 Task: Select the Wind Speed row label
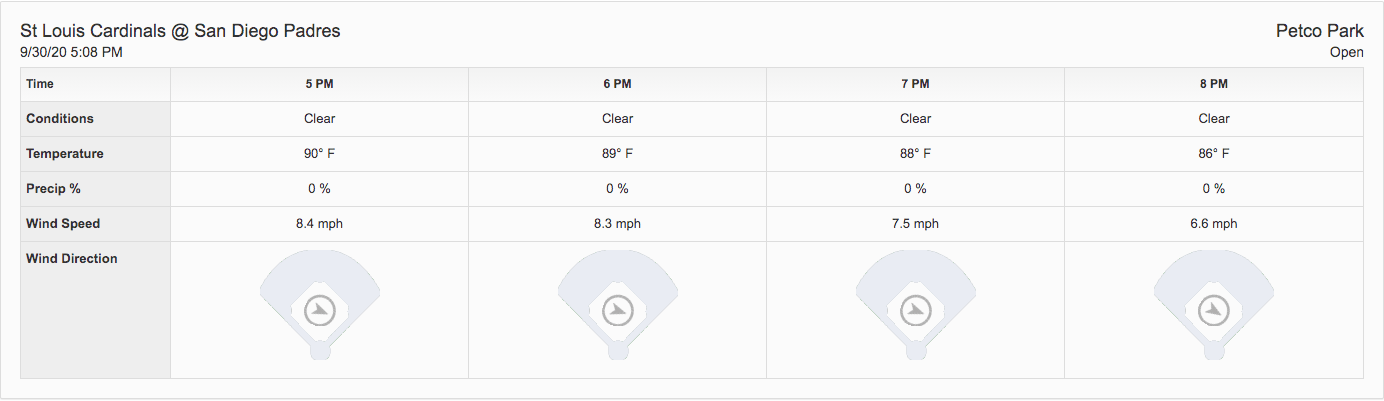coord(63,223)
